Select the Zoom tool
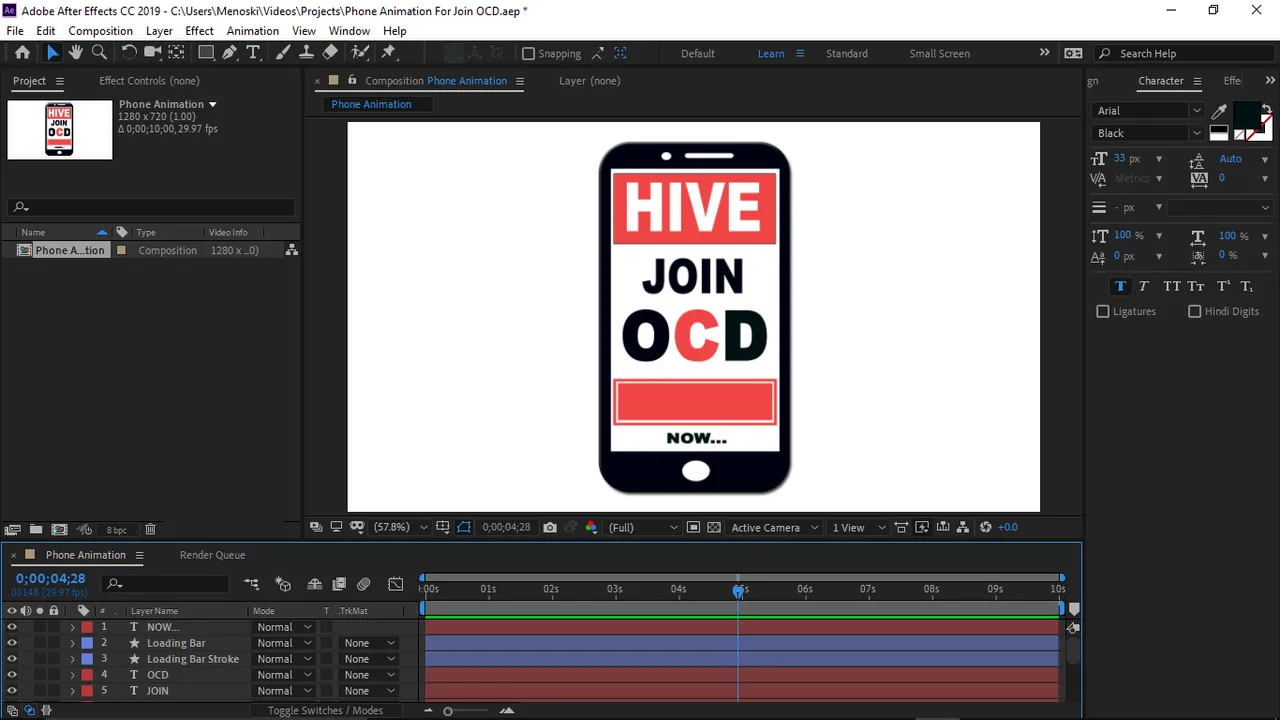The width and height of the screenshot is (1280, 720). 99,53
